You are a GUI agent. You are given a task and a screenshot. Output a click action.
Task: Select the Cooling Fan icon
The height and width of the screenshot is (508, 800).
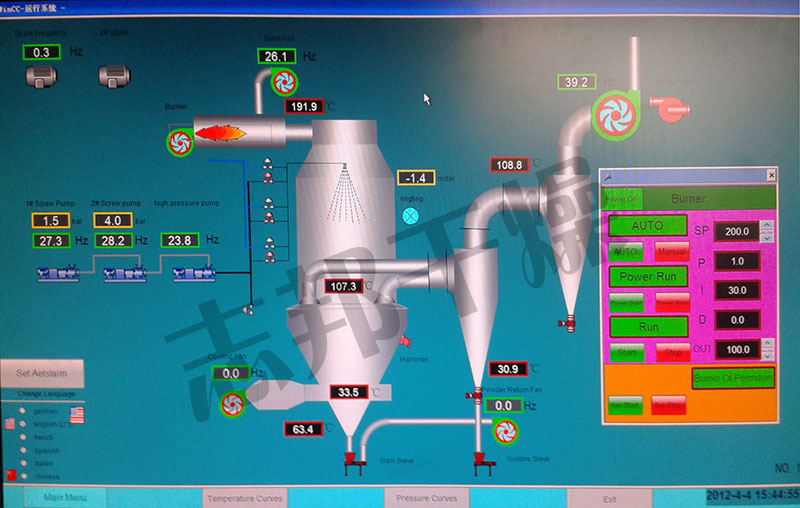click(231, 403)
